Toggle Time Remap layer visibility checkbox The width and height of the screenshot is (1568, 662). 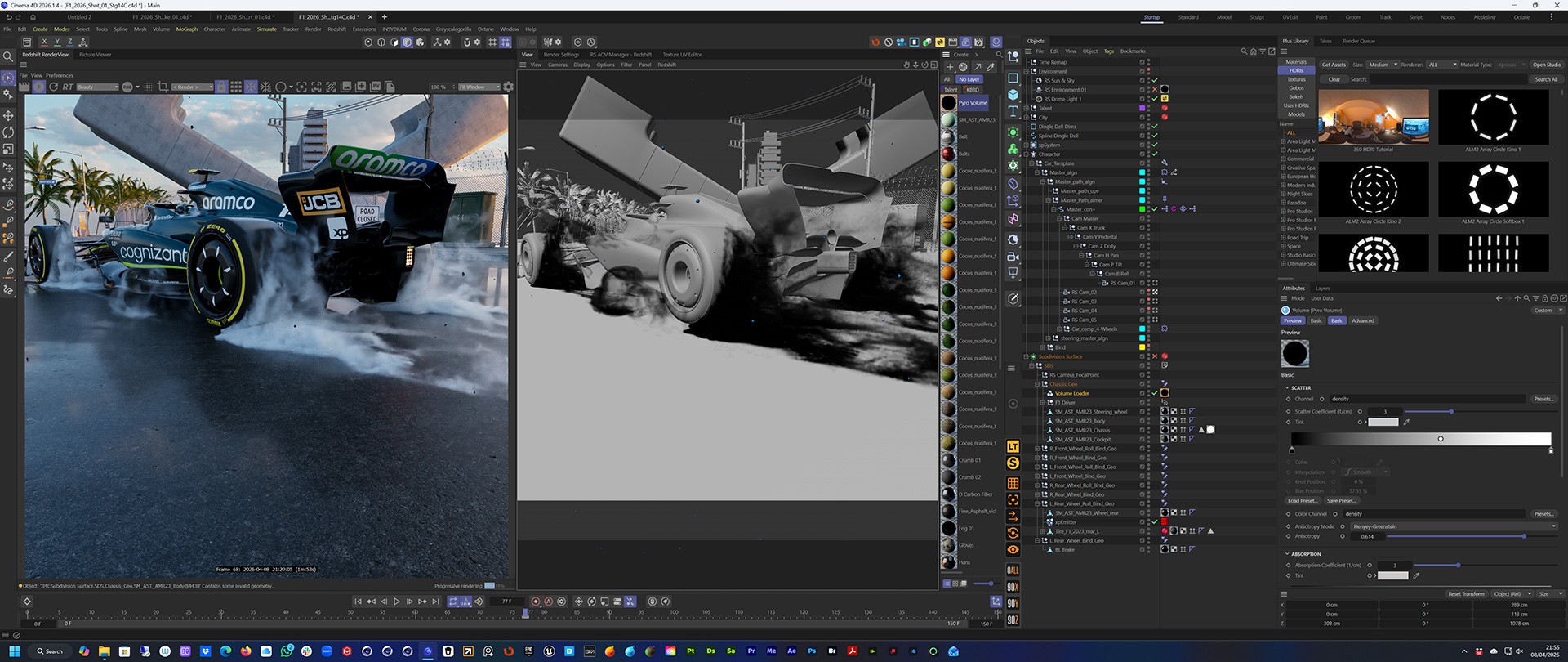[1142, 62]
